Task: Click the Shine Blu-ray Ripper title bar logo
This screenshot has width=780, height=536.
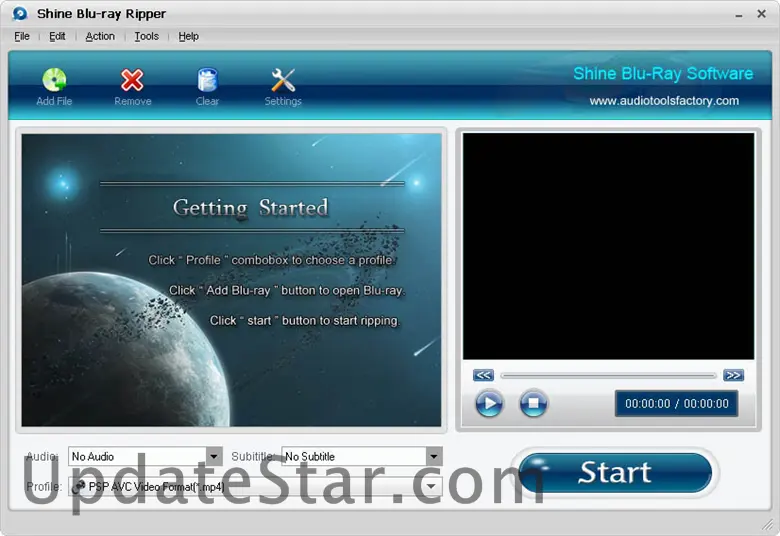Action: 20,13
